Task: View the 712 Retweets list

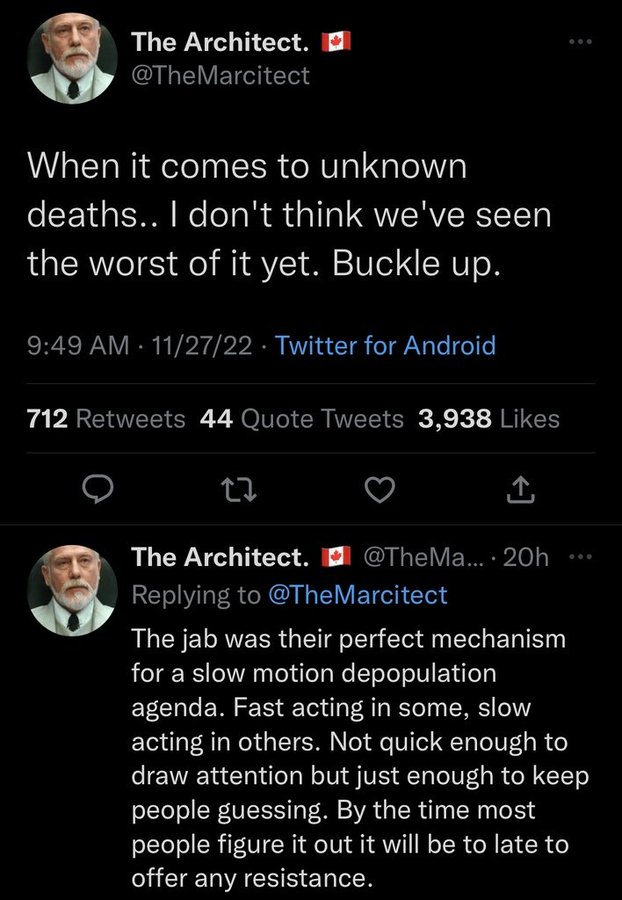Action: (105, 419)
